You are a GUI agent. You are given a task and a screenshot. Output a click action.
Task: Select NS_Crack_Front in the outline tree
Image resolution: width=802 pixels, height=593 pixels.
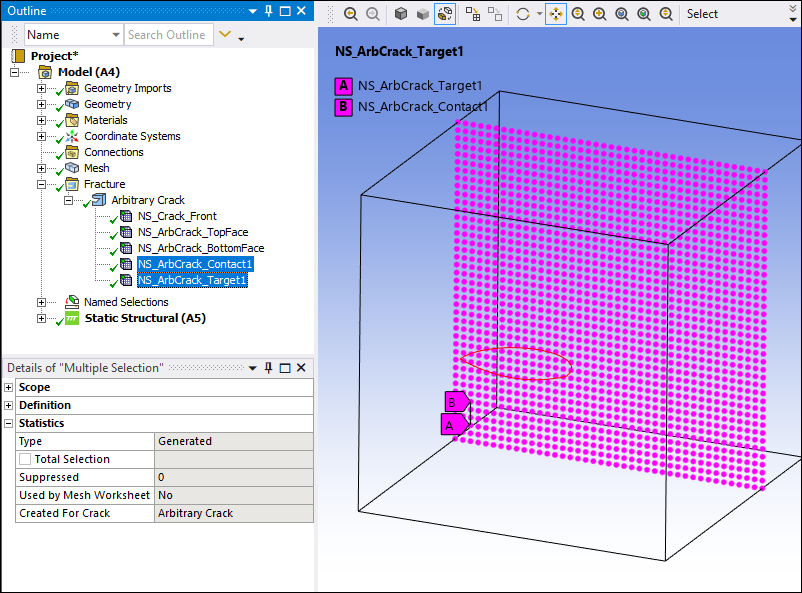click(x=177, y=216)
